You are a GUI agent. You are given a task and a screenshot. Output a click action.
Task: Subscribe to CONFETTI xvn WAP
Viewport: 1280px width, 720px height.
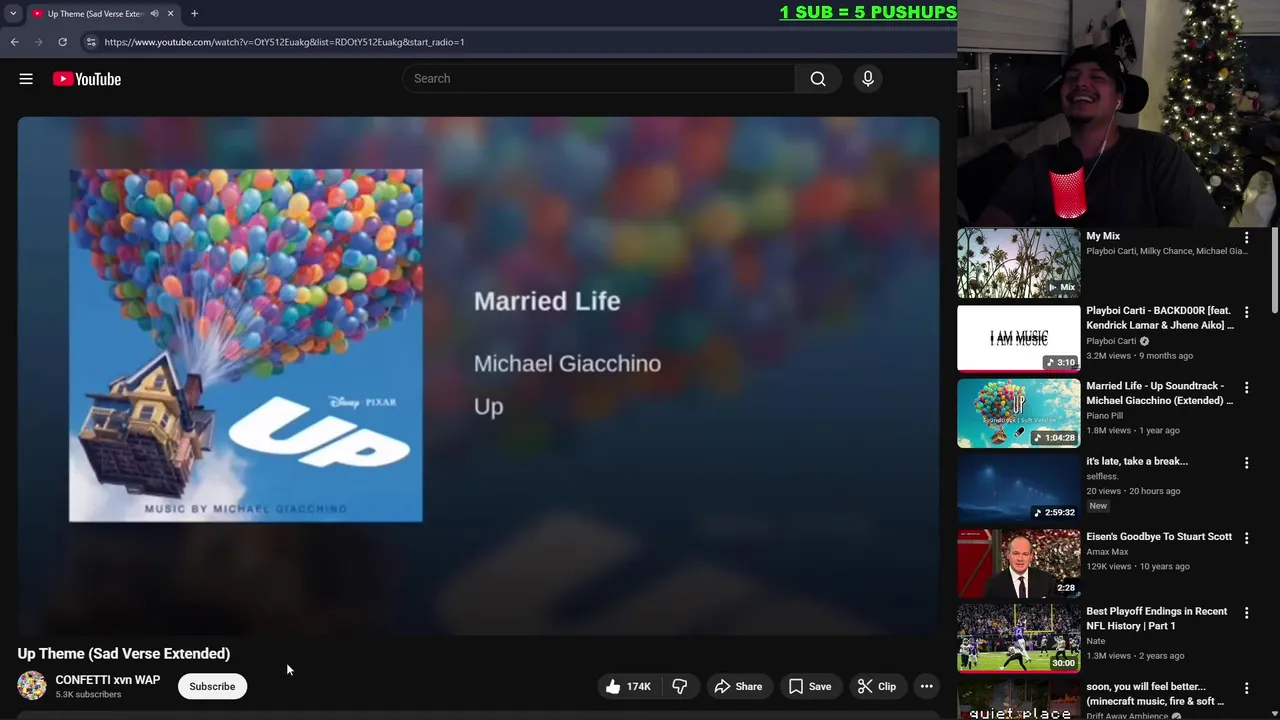point(212,686)
